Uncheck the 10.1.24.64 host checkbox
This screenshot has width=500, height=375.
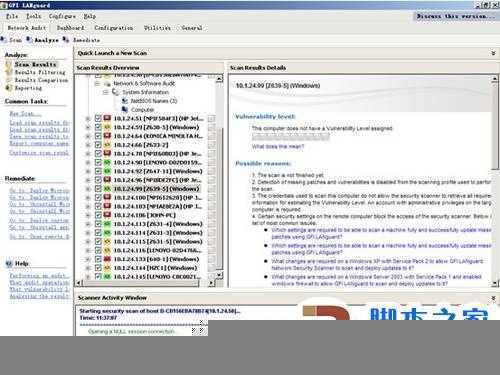(x=98, y=136)
